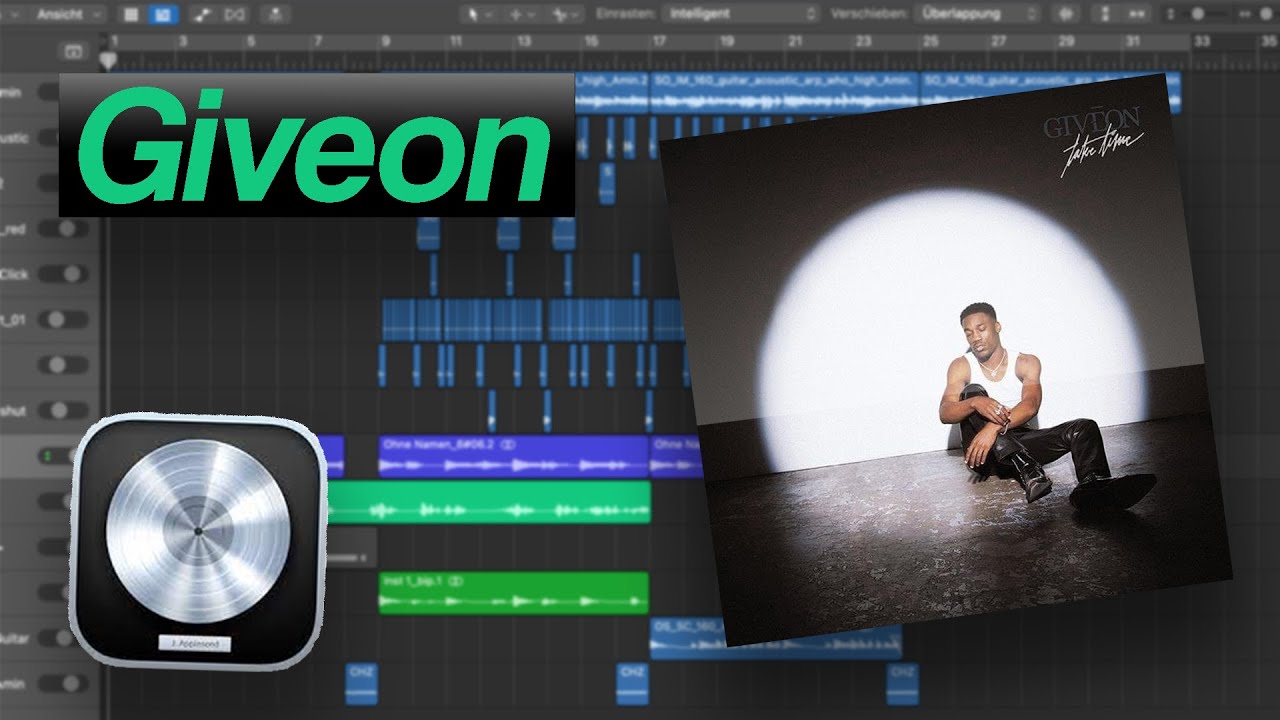Toggle the switch on the Click track
The height and width of the screenshot is (720, 1280).
(62, 274)
